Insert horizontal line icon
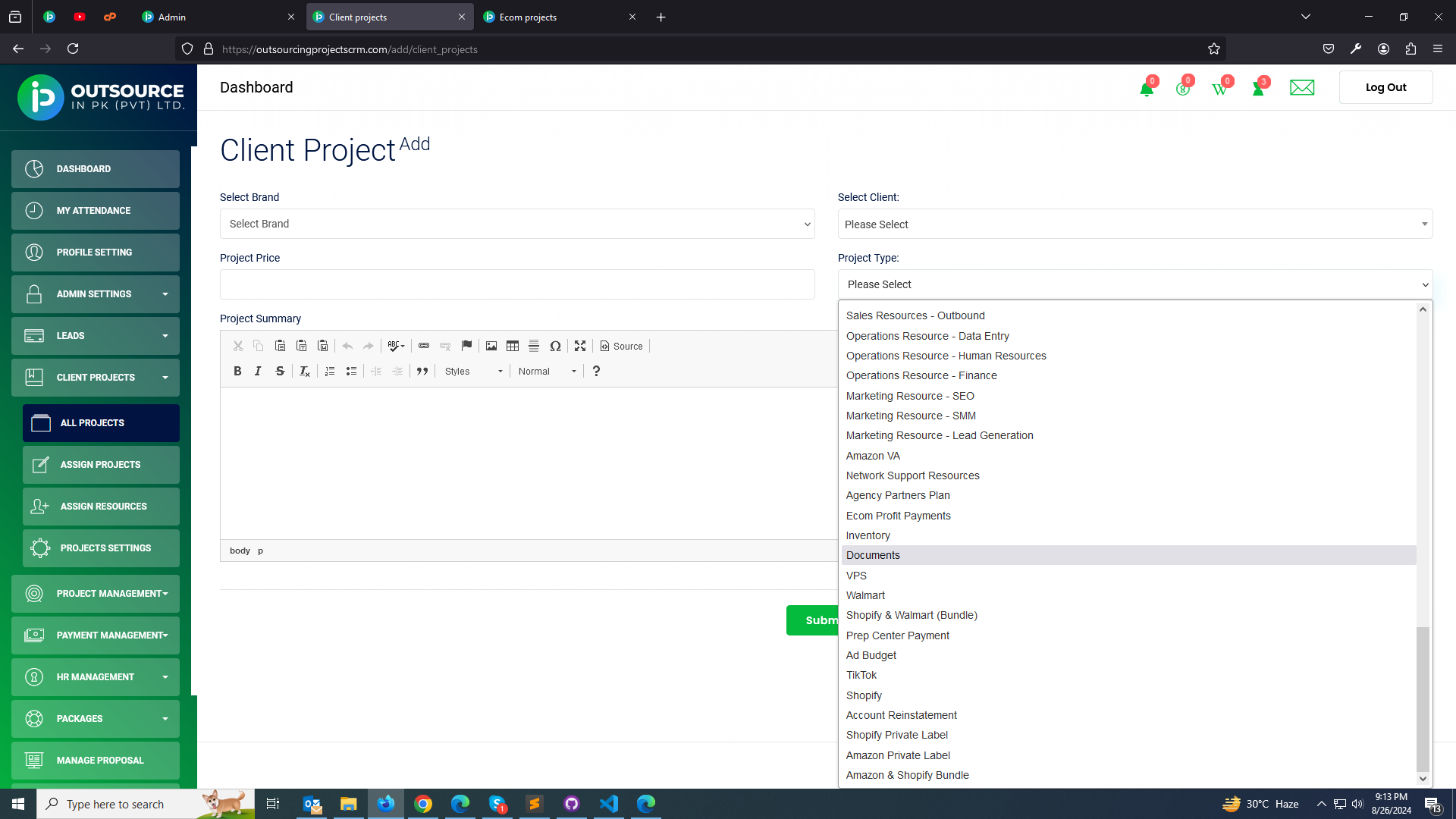 point(534,346)
